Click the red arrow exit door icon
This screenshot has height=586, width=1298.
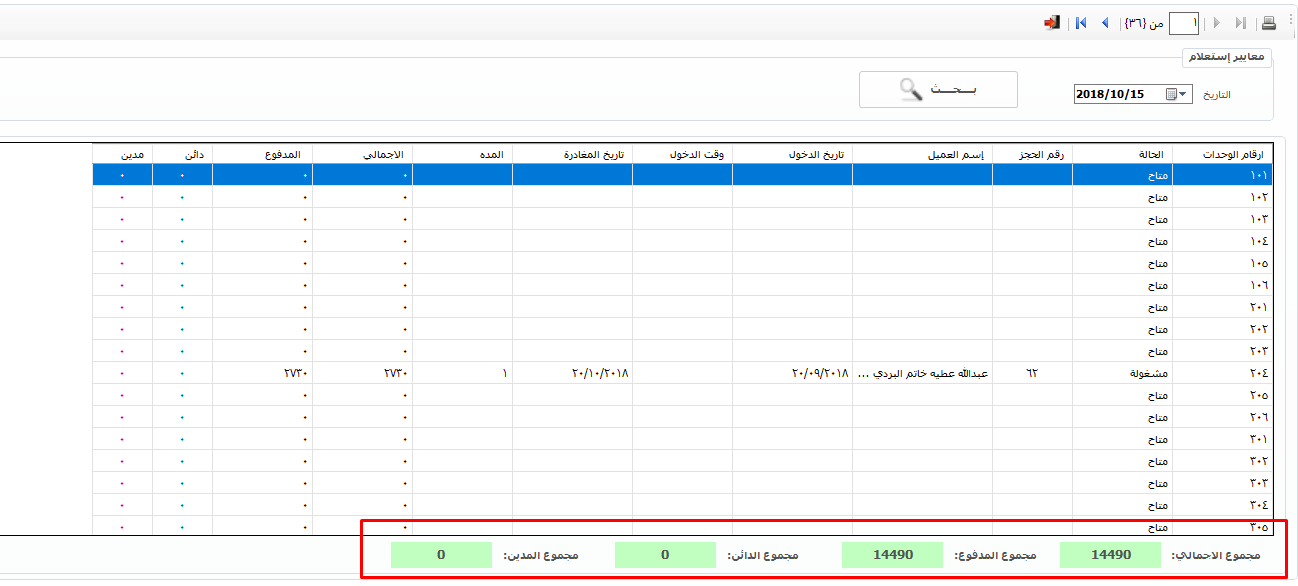tap(1052, 23)
